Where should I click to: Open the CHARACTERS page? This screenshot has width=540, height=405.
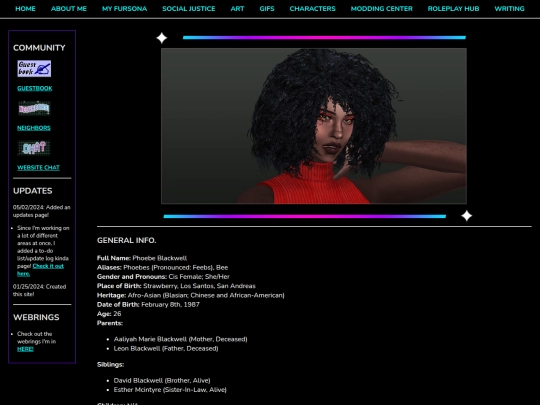[x=312, y=9]
